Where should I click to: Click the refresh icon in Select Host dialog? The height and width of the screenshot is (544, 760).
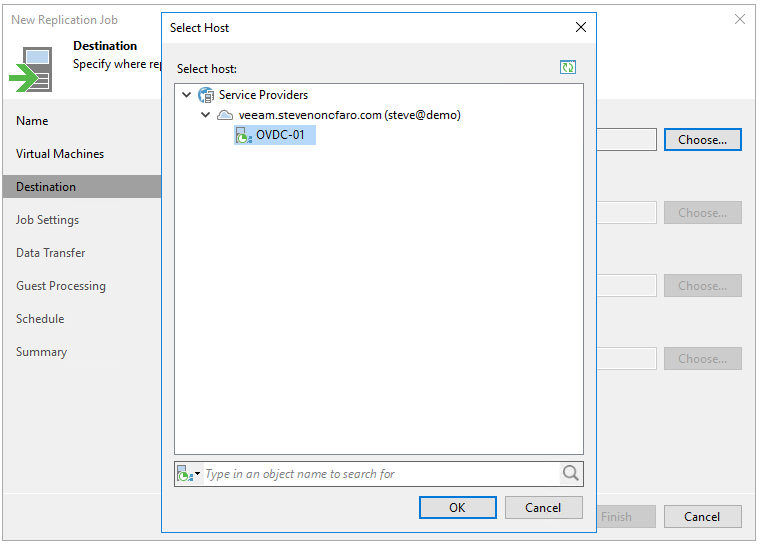click(x=568, y=68)
